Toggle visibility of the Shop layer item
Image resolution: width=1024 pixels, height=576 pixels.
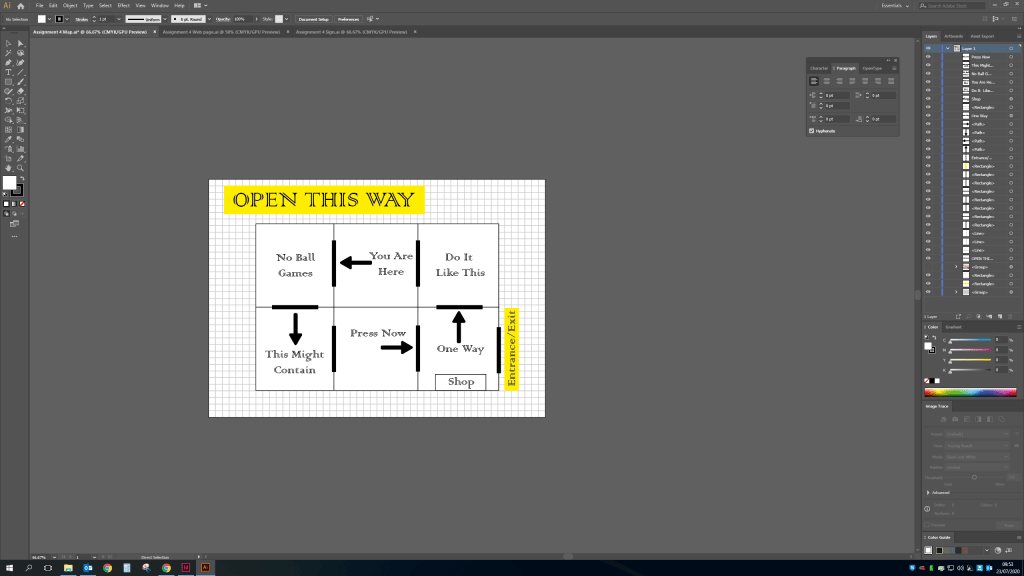point(928,99)
